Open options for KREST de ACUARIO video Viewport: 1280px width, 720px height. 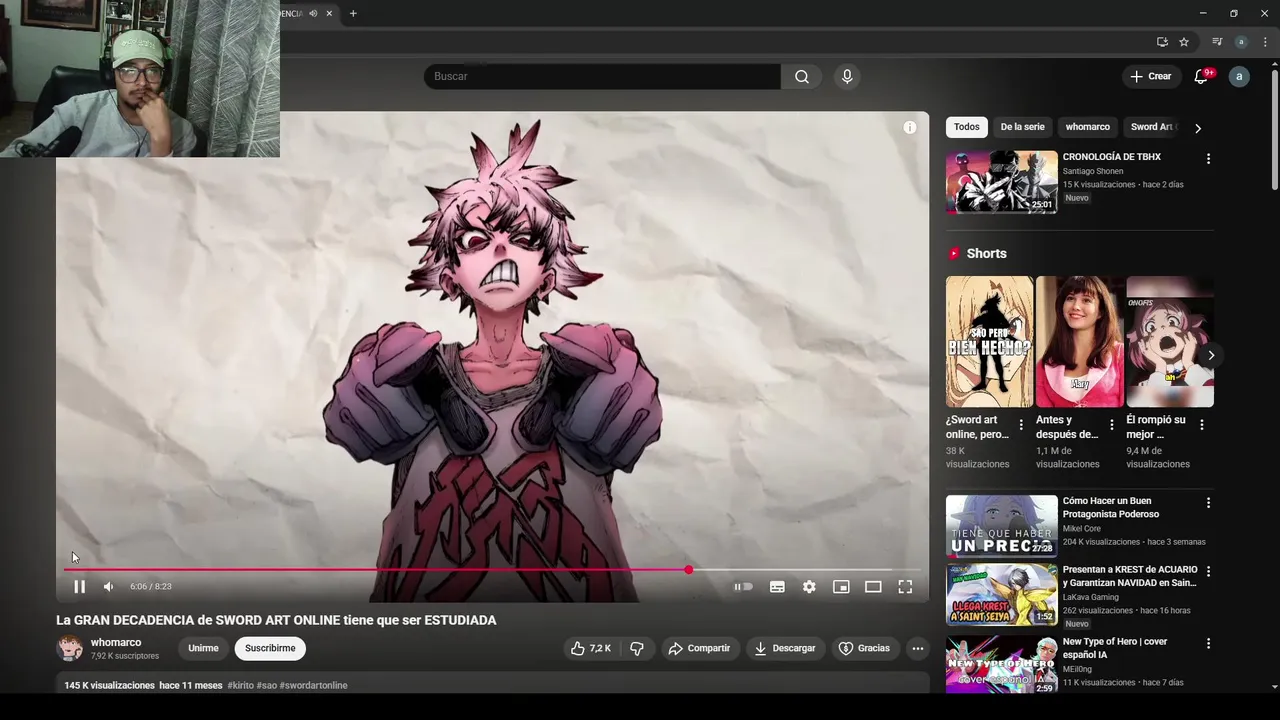tap(1208, 571)
